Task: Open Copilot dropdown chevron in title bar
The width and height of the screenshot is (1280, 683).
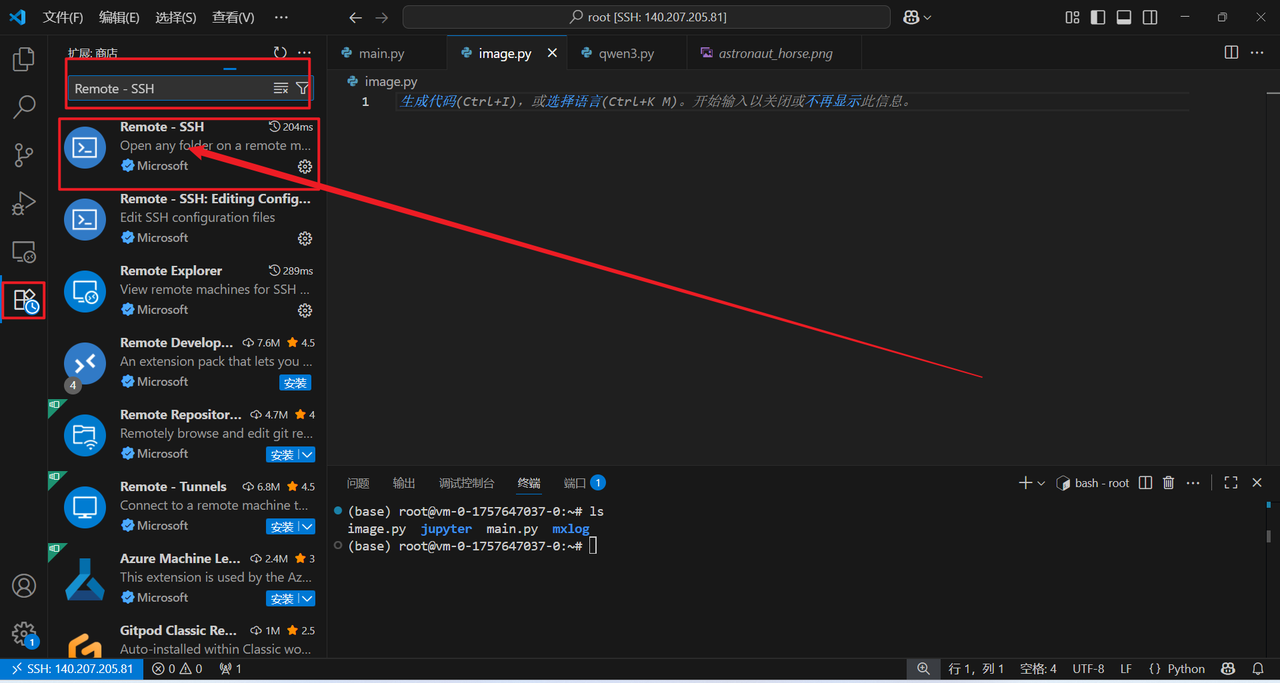Action: point(928,18)
